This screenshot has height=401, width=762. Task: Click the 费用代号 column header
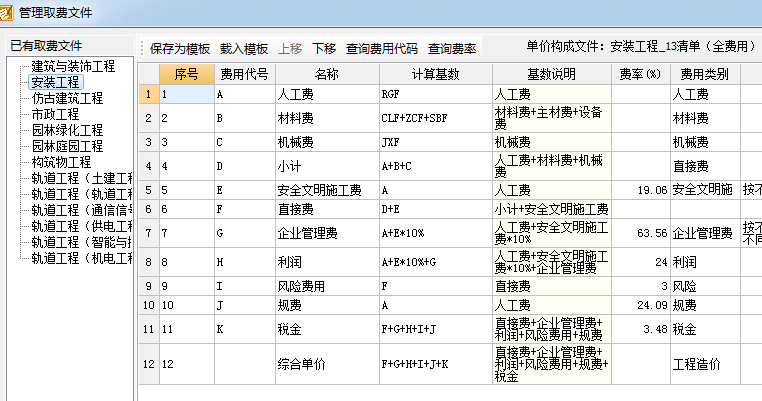pyautogui.click(x=244, y=74)
